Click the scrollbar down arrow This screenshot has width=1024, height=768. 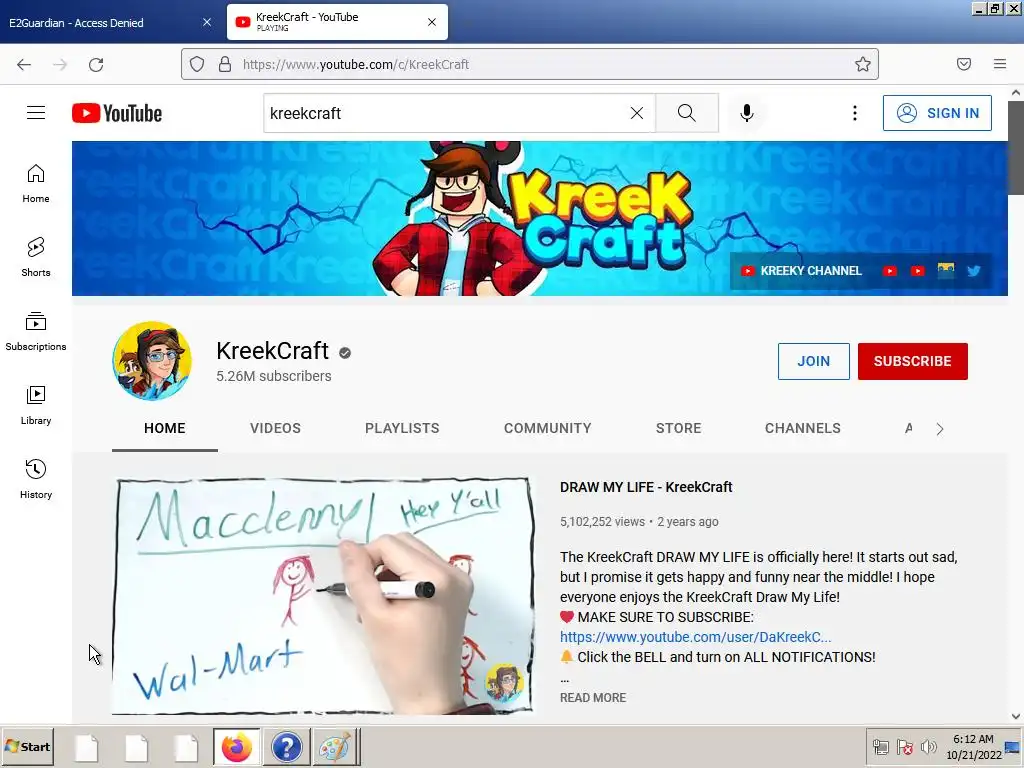(x=1016, y=716)
